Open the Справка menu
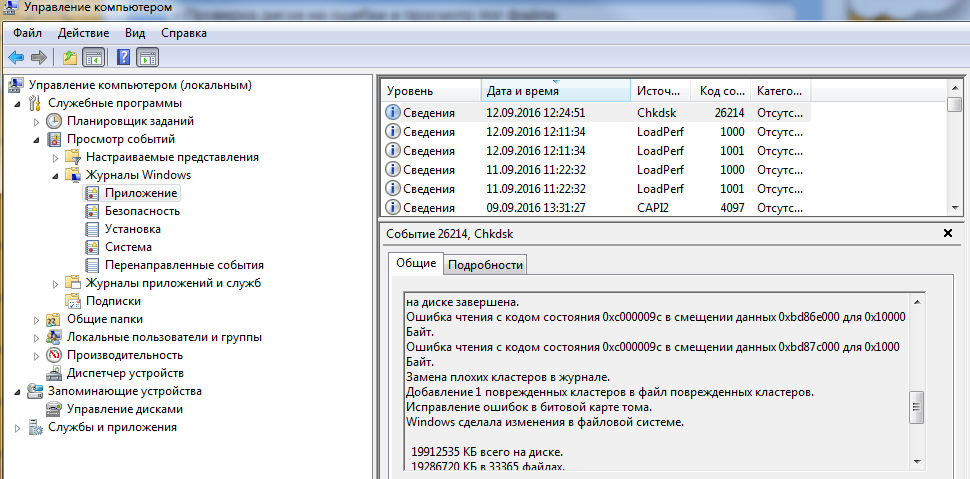970x479 pixels. (x=184, y=33)
